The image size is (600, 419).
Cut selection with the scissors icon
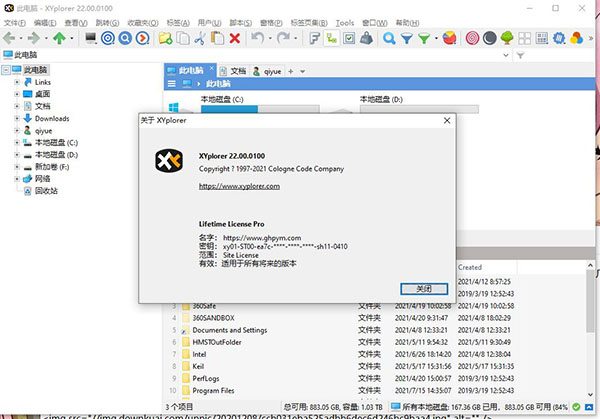tap(200, 38)
